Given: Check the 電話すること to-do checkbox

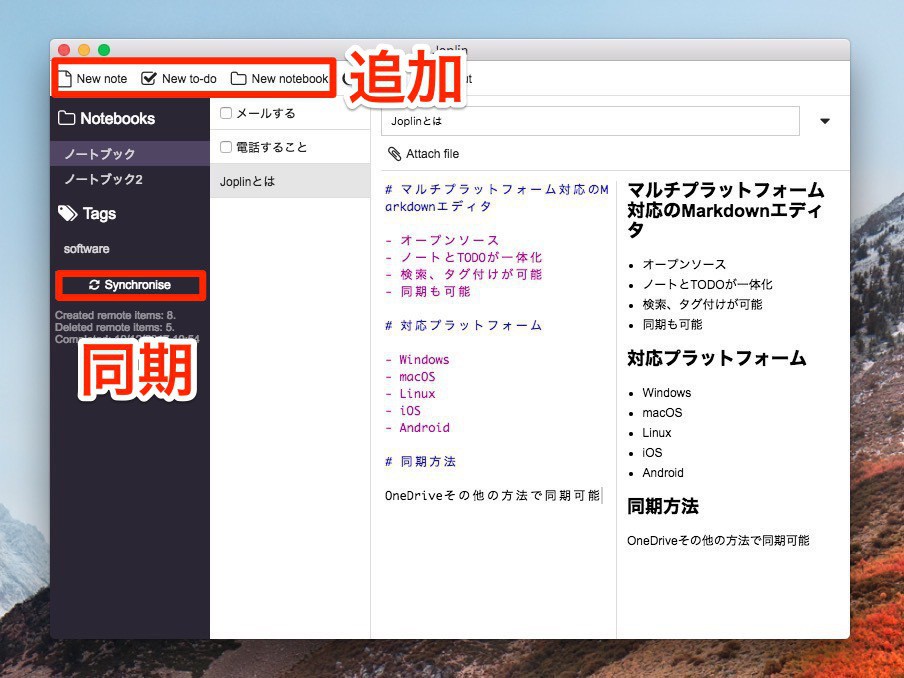Looking at the screenshot, I should tap(226, 147).
